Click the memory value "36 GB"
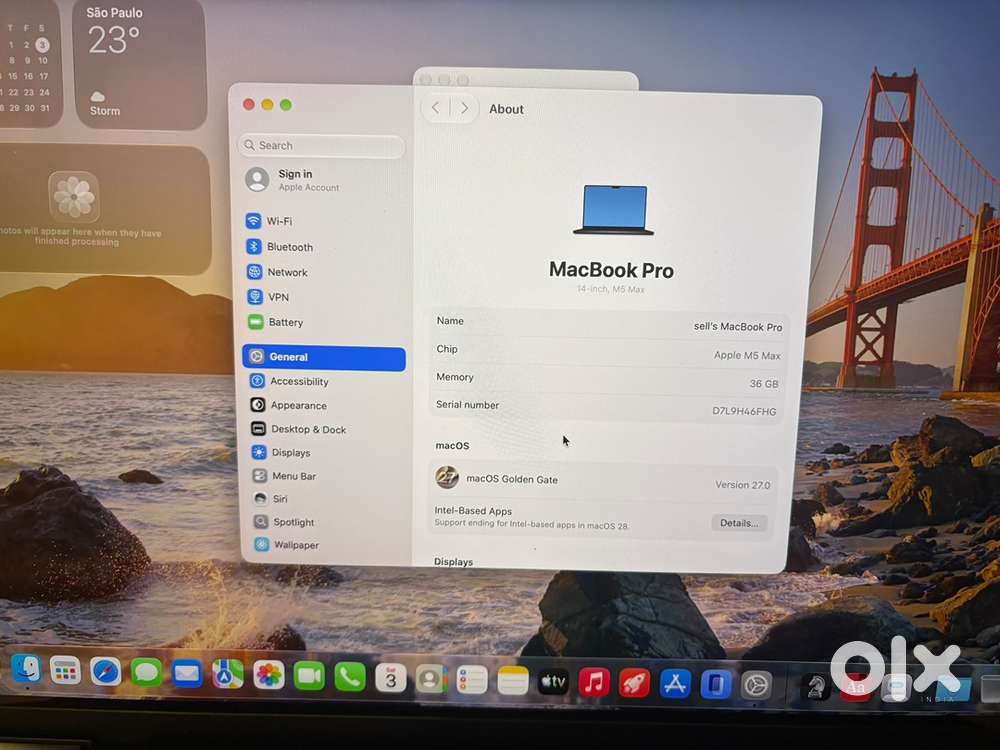Viewport: 1000px width, 750px height. (x=764, y=384)
